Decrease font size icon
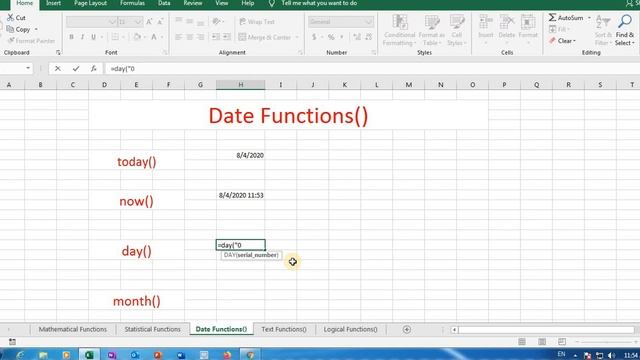 (160, 22)
